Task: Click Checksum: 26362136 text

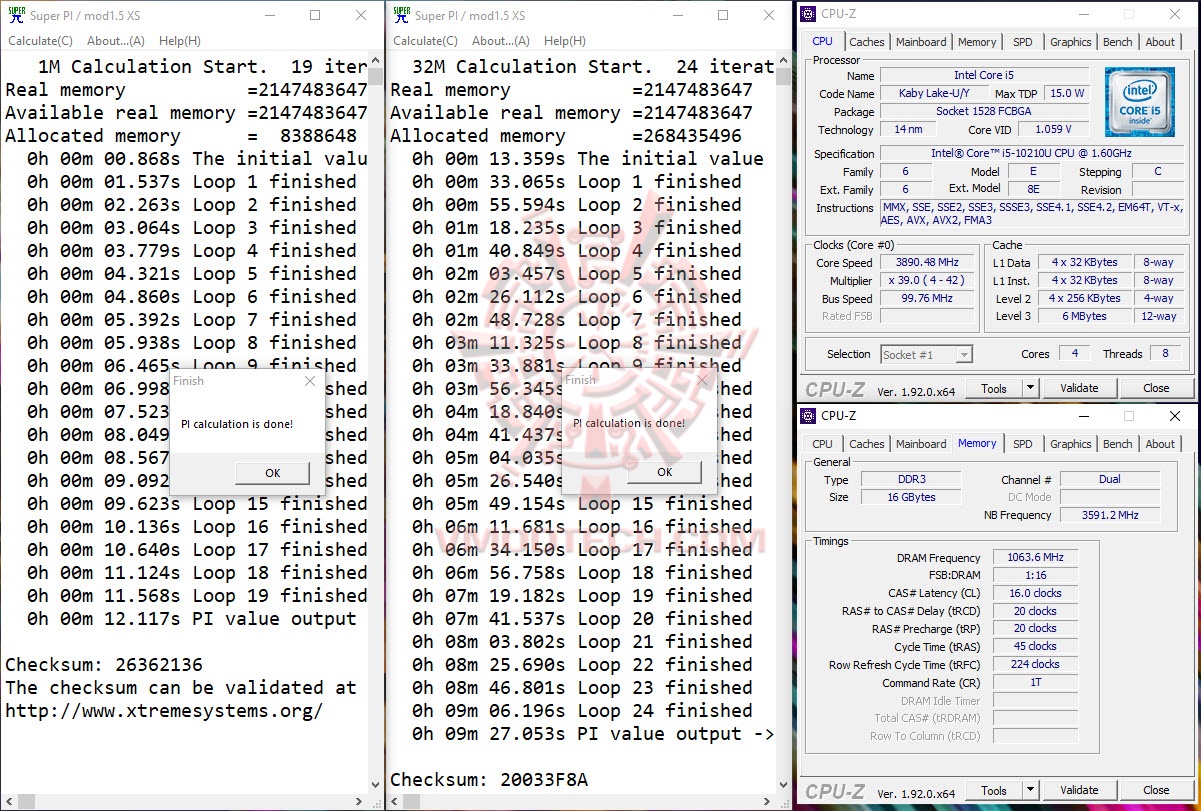Action: click(104, 665)
